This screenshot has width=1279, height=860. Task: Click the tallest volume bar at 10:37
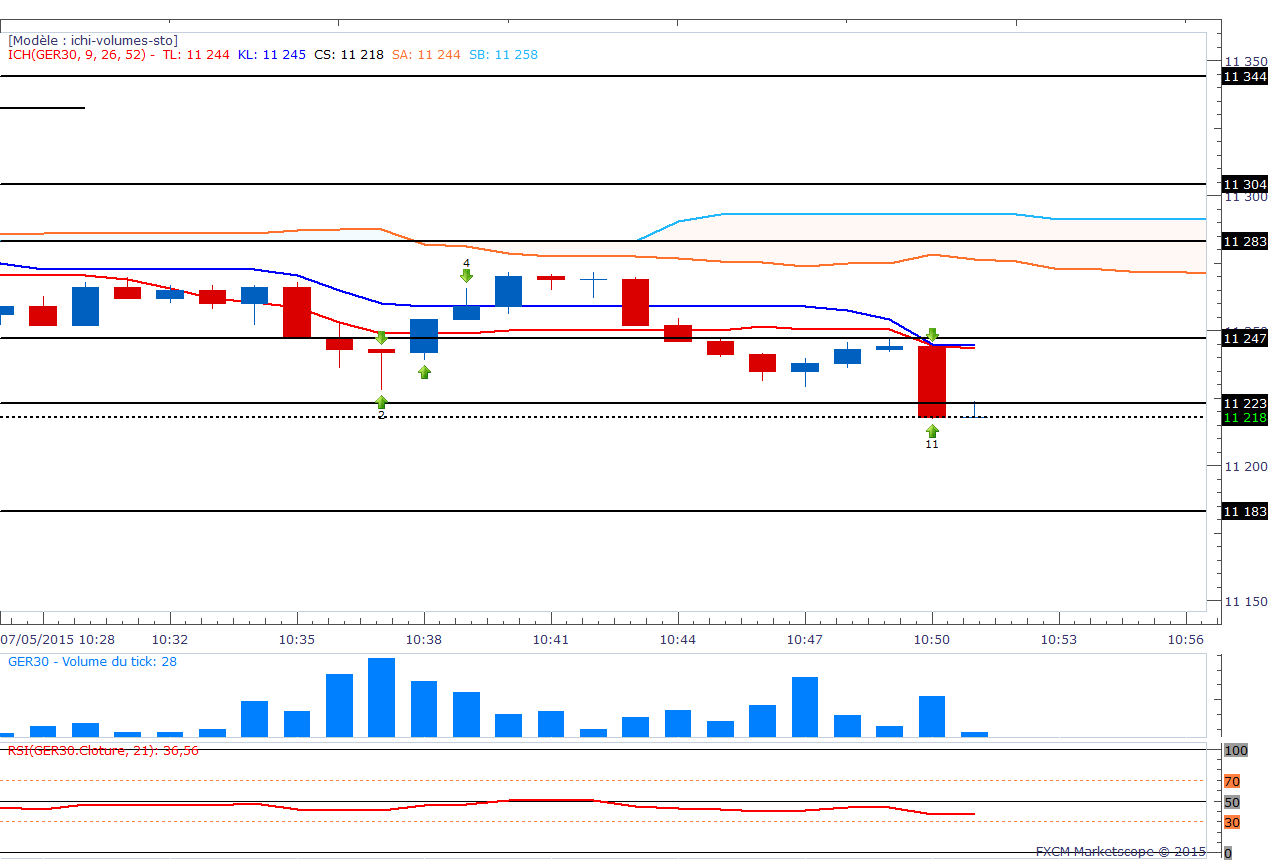pos(381,697)
